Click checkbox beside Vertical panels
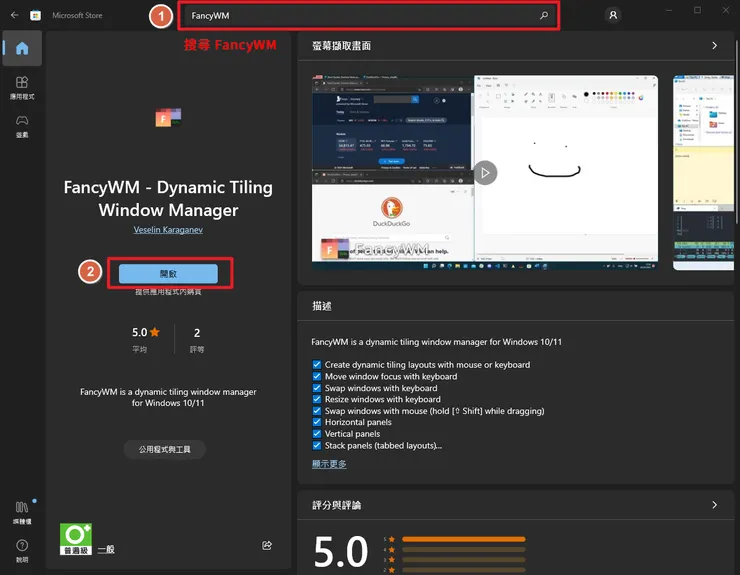Viewport: 740px width, 575px height. [317, 433]
